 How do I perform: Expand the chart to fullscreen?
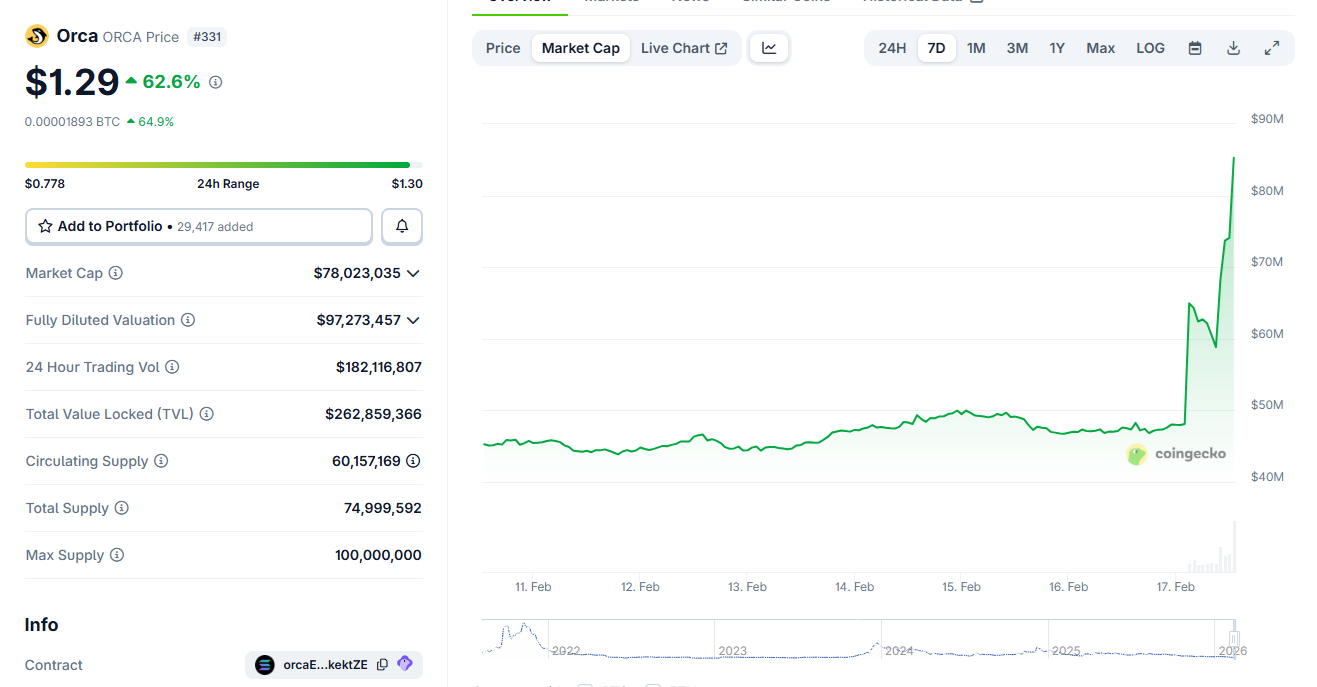[1272, 47]
